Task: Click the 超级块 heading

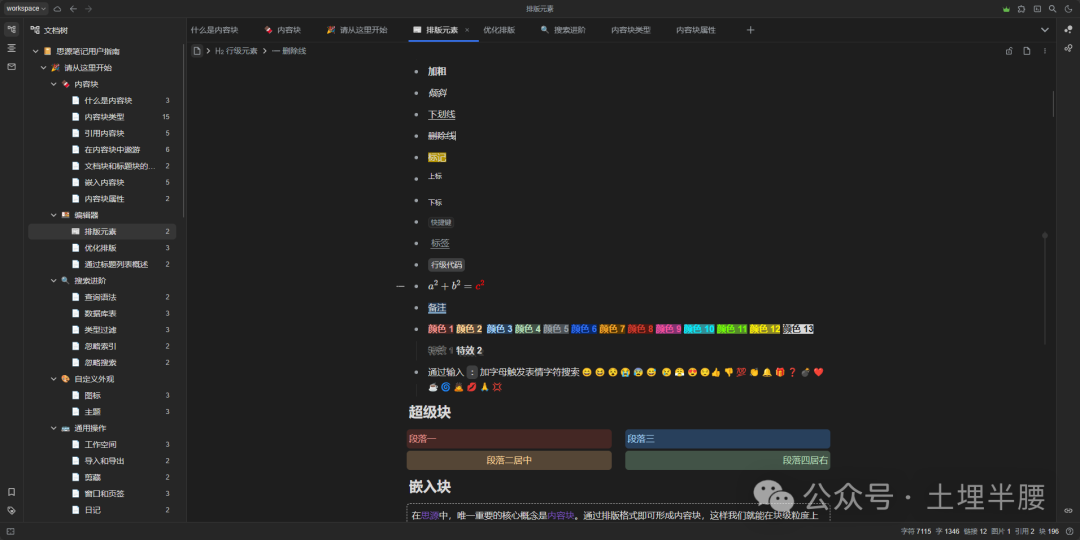Action: pos(430,412)
